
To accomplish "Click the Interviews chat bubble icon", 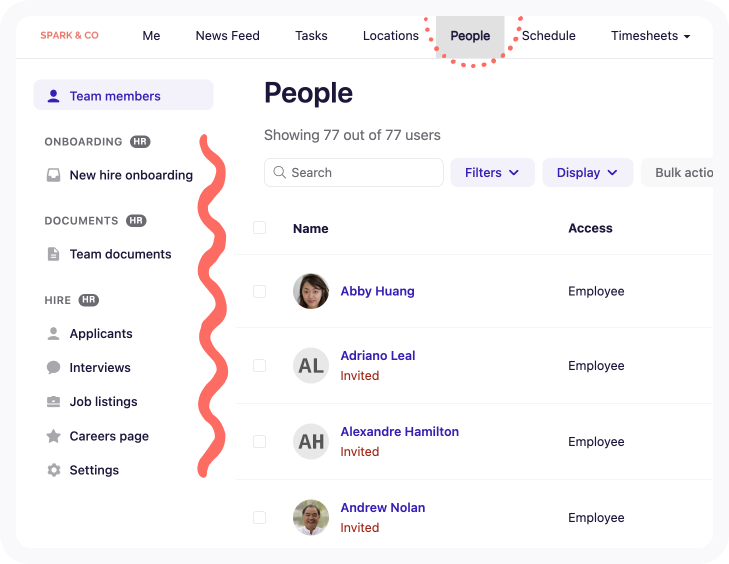I will (53, 367).
